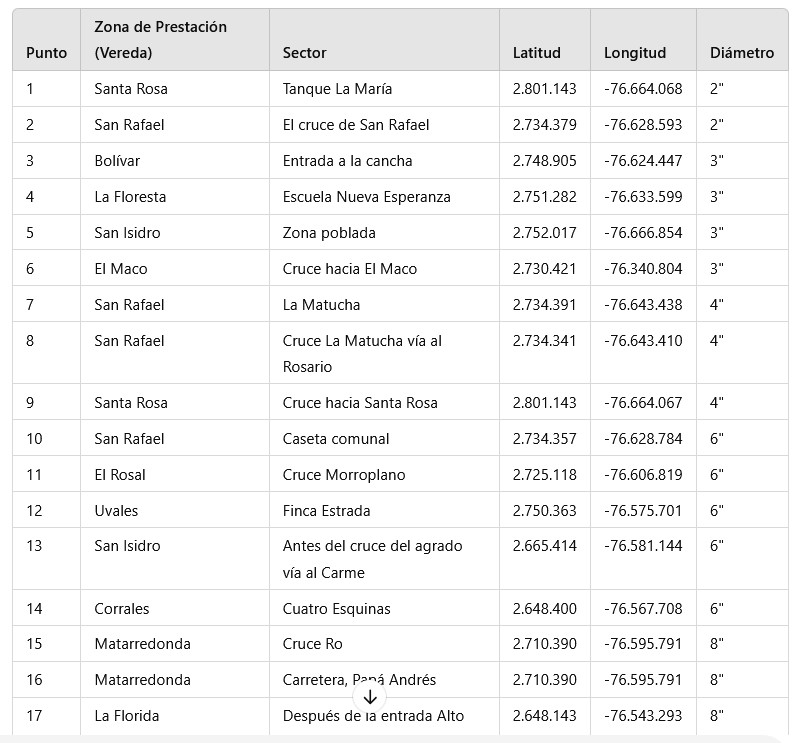Click Cruce La Matucha vía al Rosario
Viewport: 812px width, 743px height.
(x=362, y=354)
